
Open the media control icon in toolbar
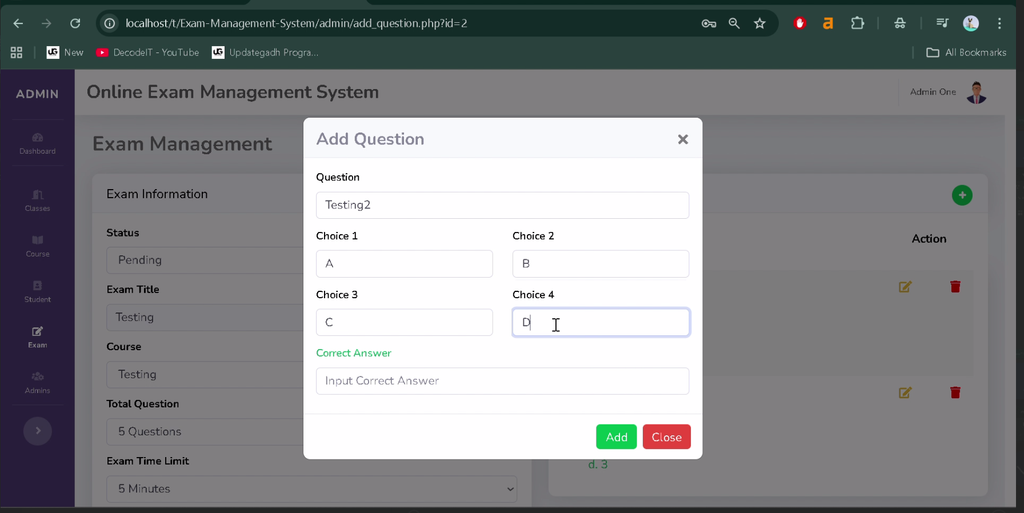(x=942, y=23)
